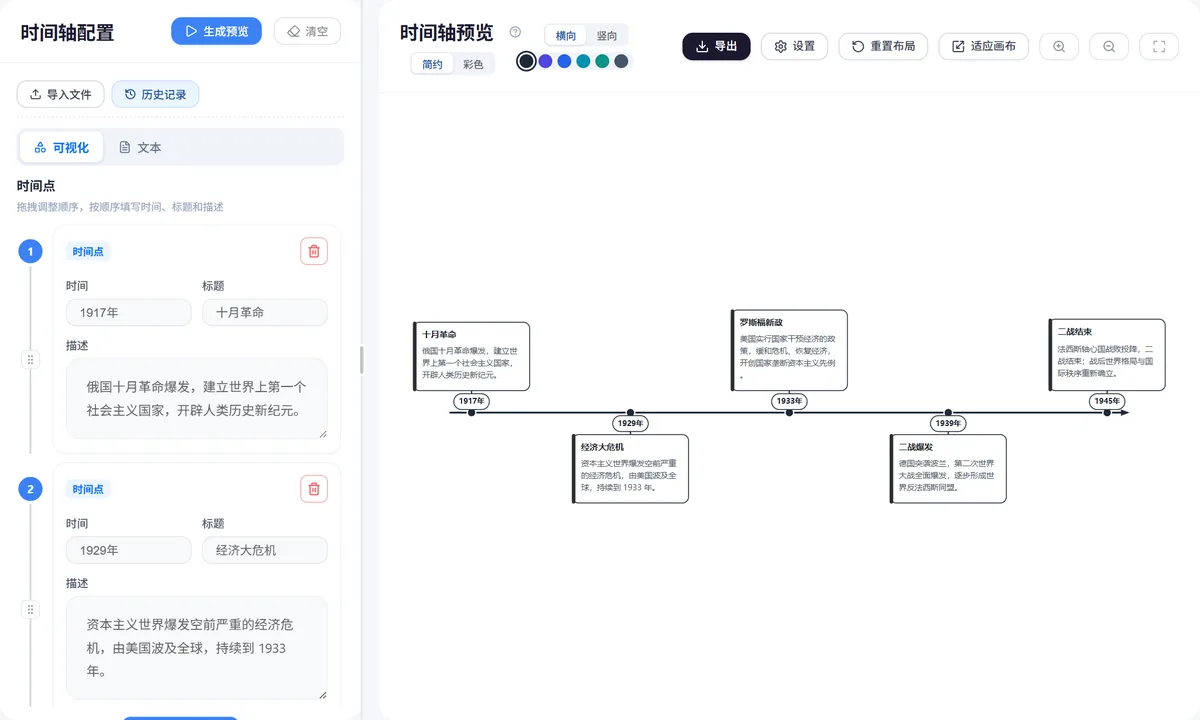Click the 清空 clear button
The width and height of the screenshot is (1200, 720).
[307, 31]
